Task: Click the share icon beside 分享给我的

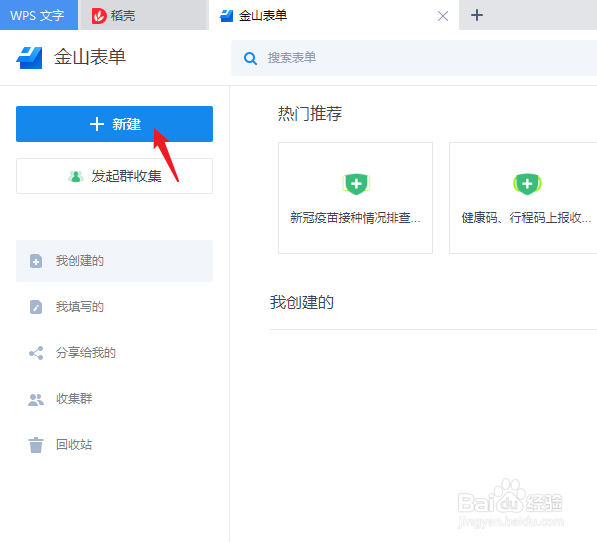Action: coord(36,353)
